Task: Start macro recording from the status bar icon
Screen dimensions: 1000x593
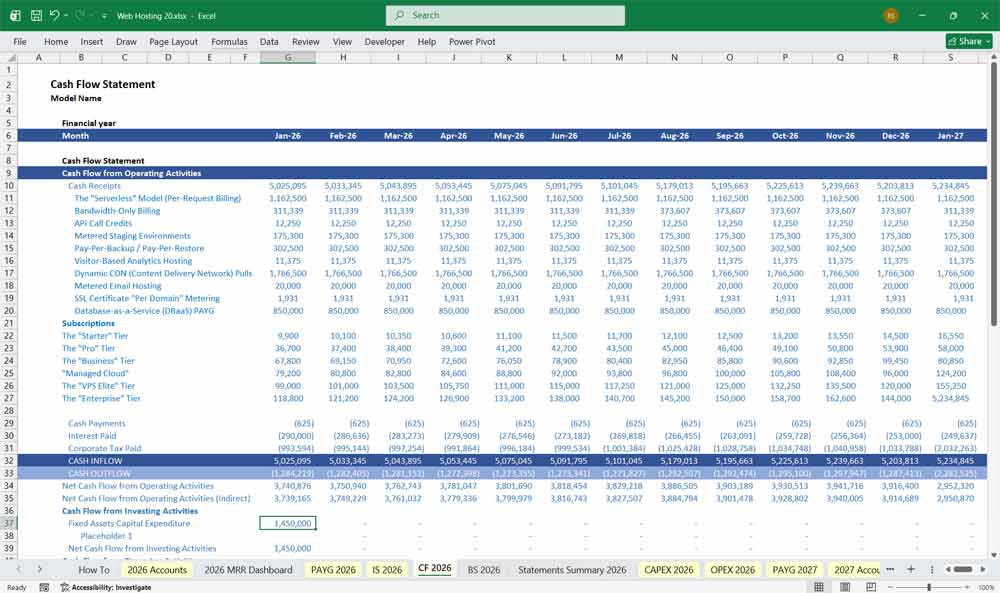Action: [x=45, y=587]
